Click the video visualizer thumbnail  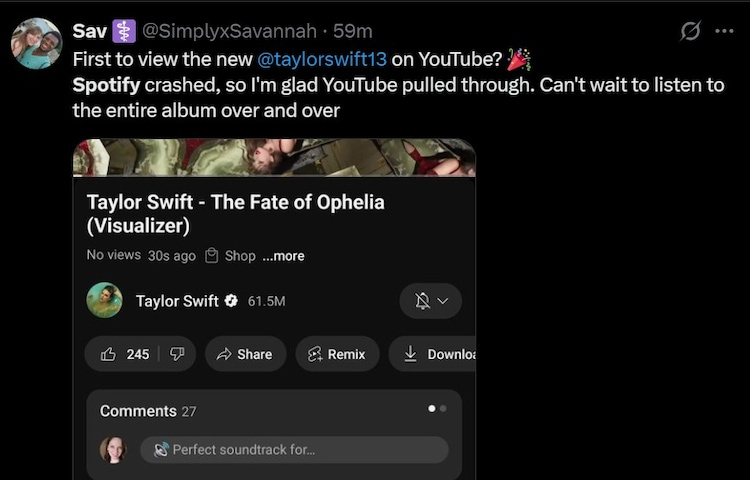coord(274,157)
